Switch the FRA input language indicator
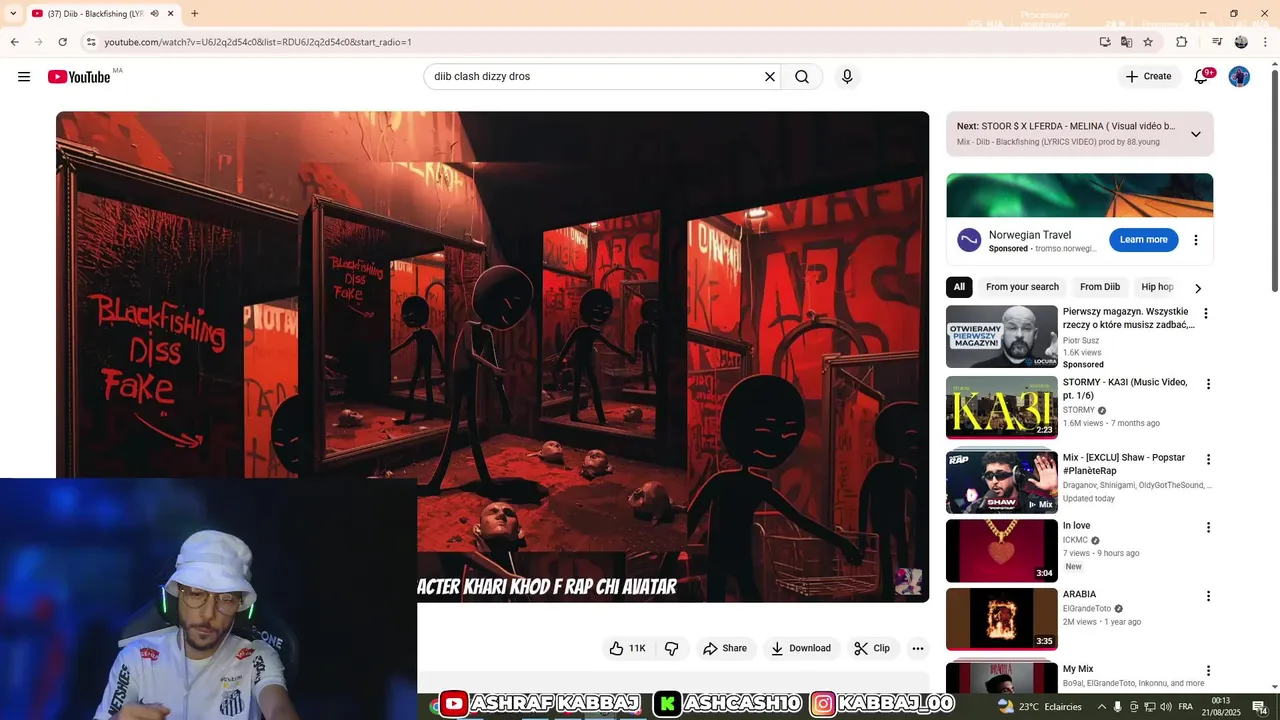 point(1186,707)
